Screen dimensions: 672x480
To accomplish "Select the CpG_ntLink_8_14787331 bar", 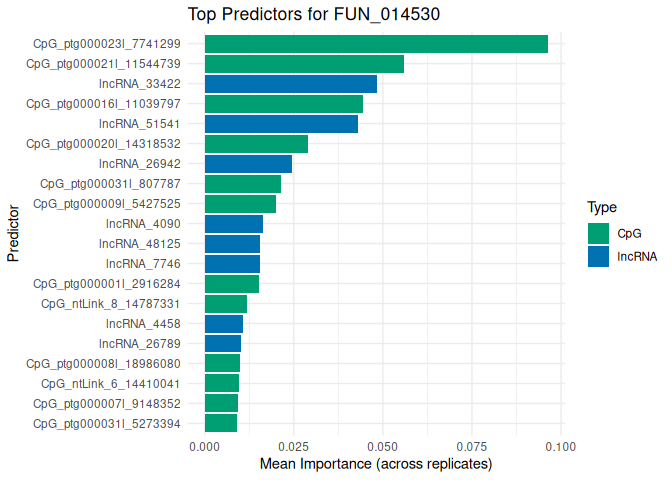I will [225, 304].
